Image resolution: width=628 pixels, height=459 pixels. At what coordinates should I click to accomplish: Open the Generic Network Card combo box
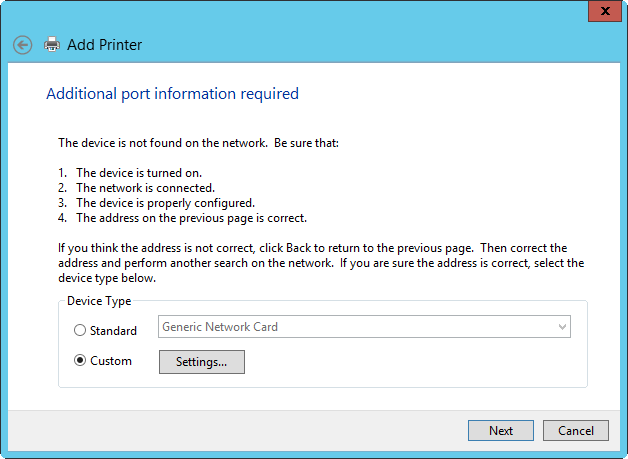[355, 327]
